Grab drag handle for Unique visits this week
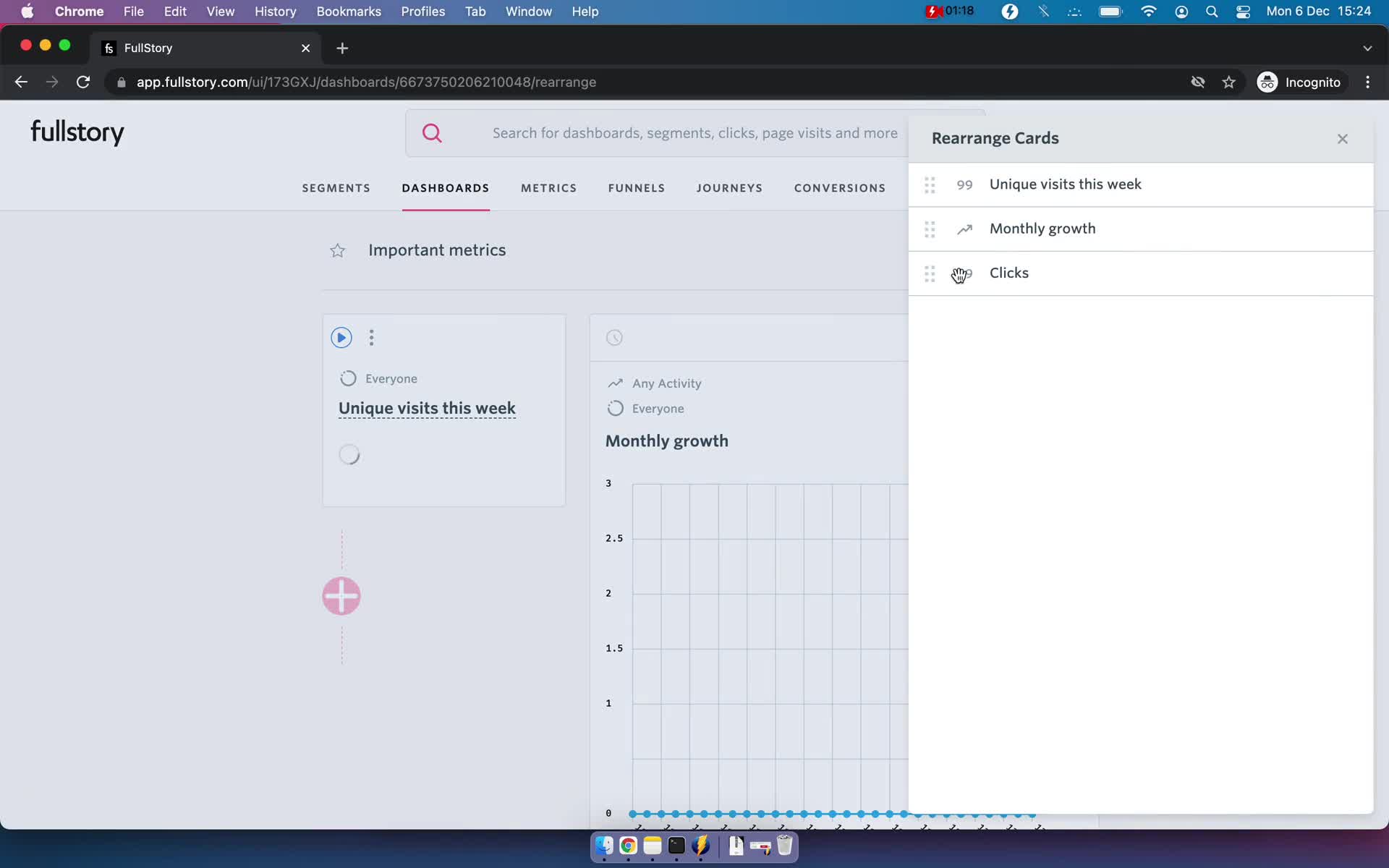Image resolution: width=1389 pixels, height=868 pixels. pyautogui.click(x=930, y=185)
